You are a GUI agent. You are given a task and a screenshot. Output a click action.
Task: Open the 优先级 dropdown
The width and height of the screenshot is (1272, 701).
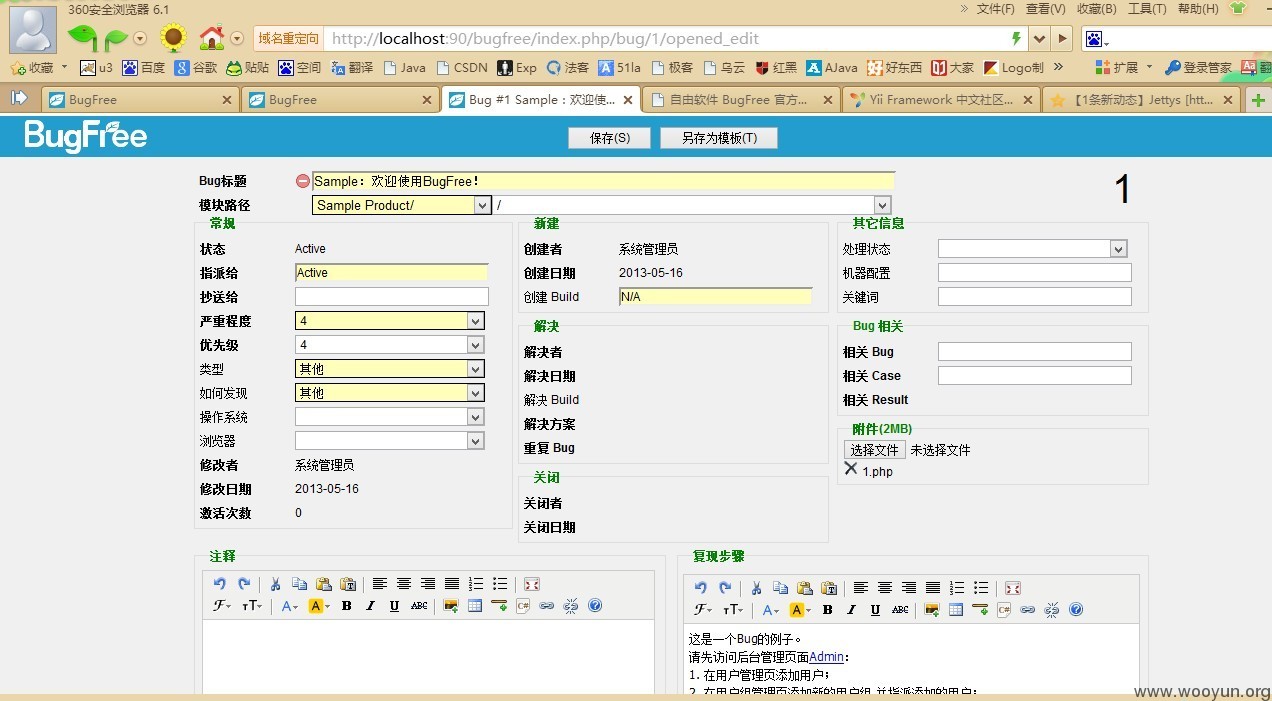(x=476, y=345)
